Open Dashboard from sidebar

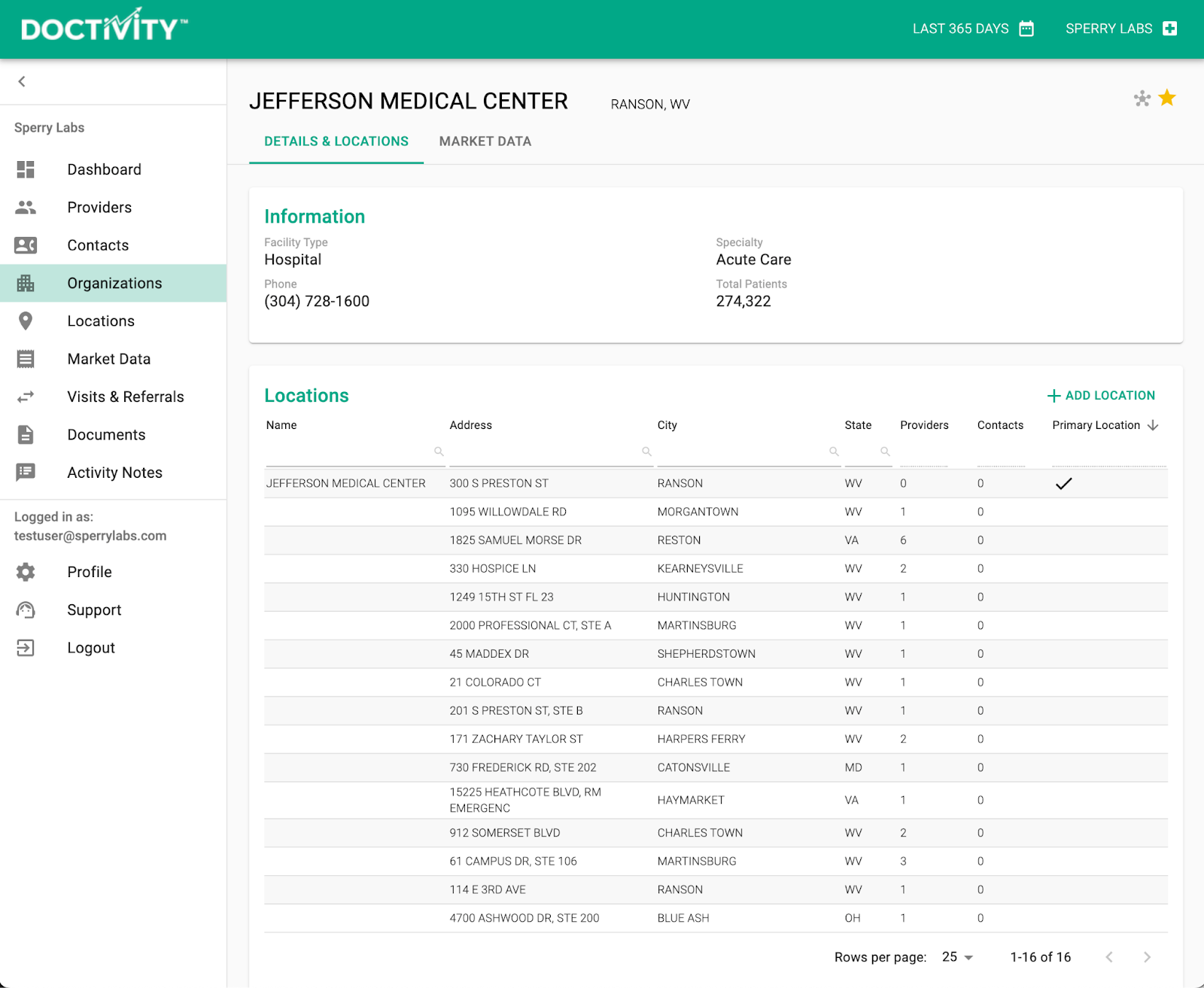coord(113,169)
